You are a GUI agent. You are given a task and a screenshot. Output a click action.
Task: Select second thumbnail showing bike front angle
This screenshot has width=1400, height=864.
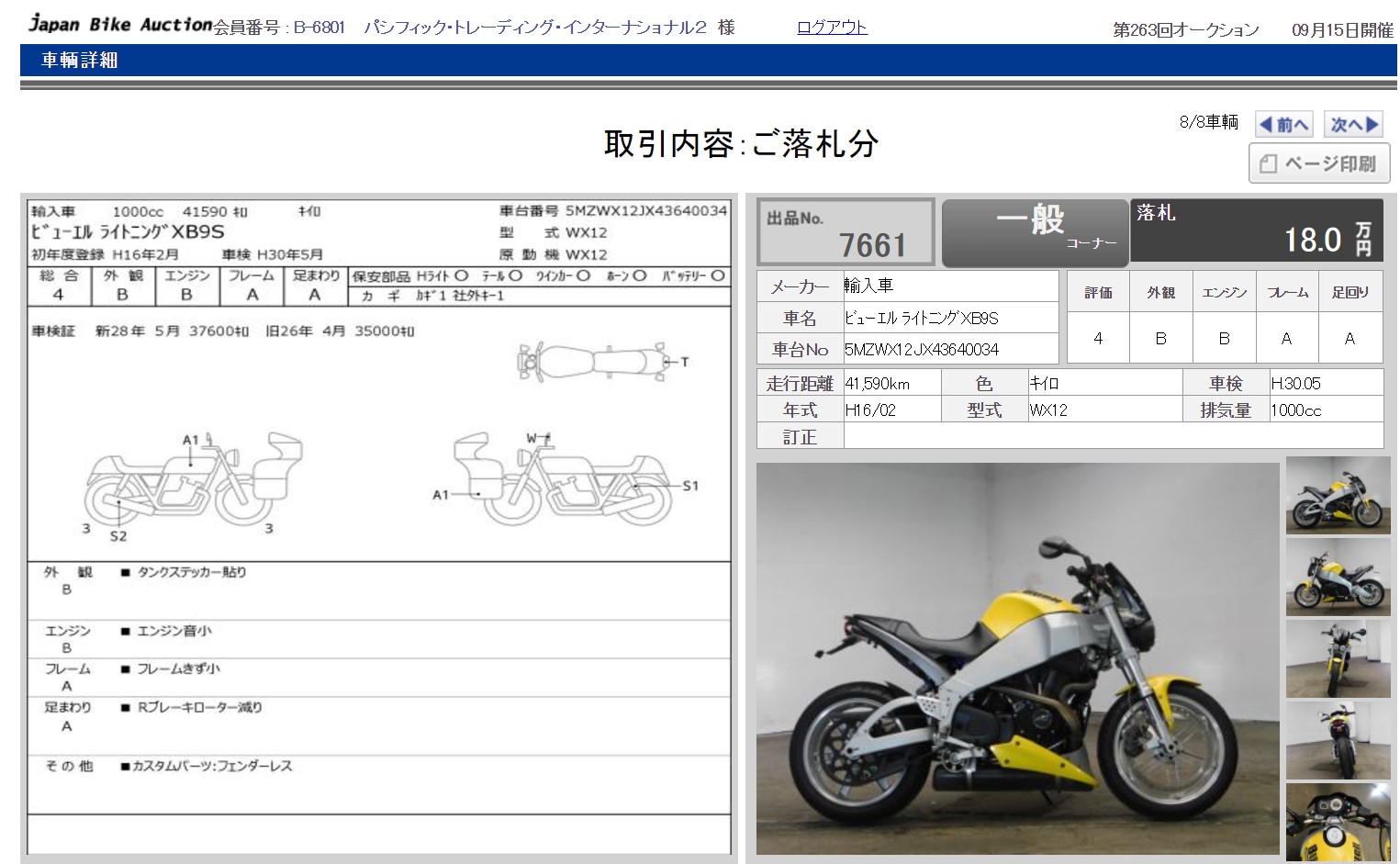coord(1338,577)
